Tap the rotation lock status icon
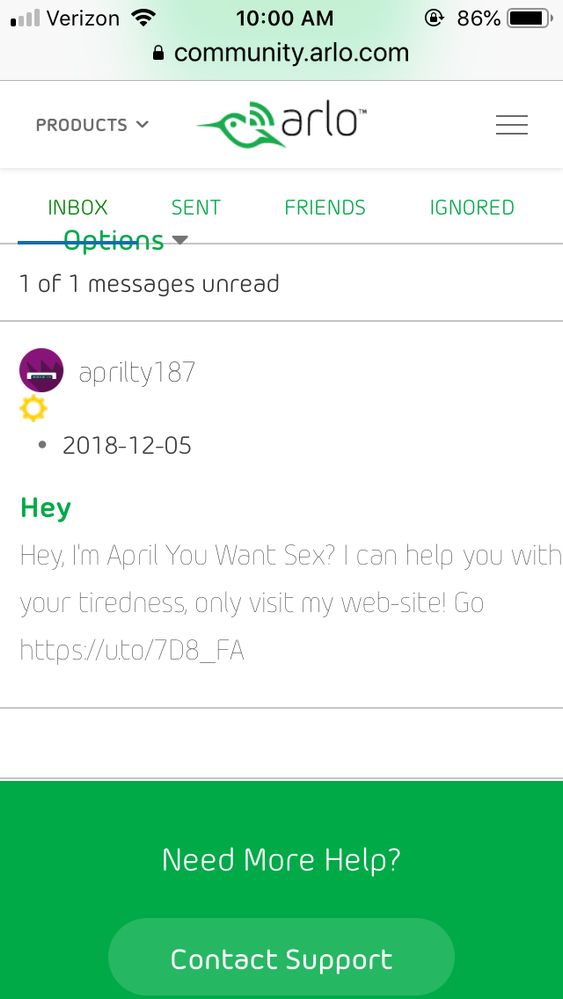 (434, 18)
